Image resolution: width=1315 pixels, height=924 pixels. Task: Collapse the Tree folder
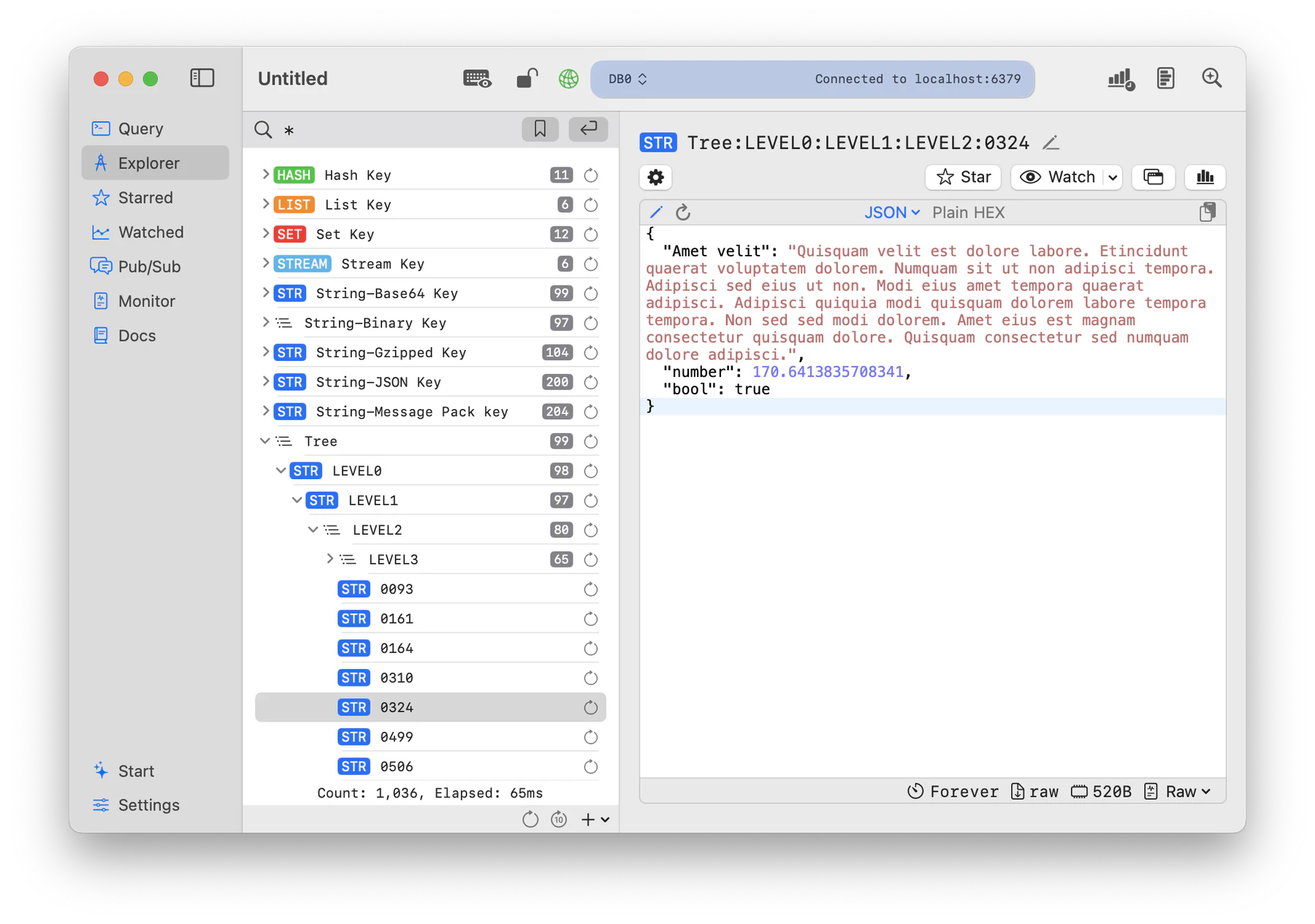pos(264,441)
